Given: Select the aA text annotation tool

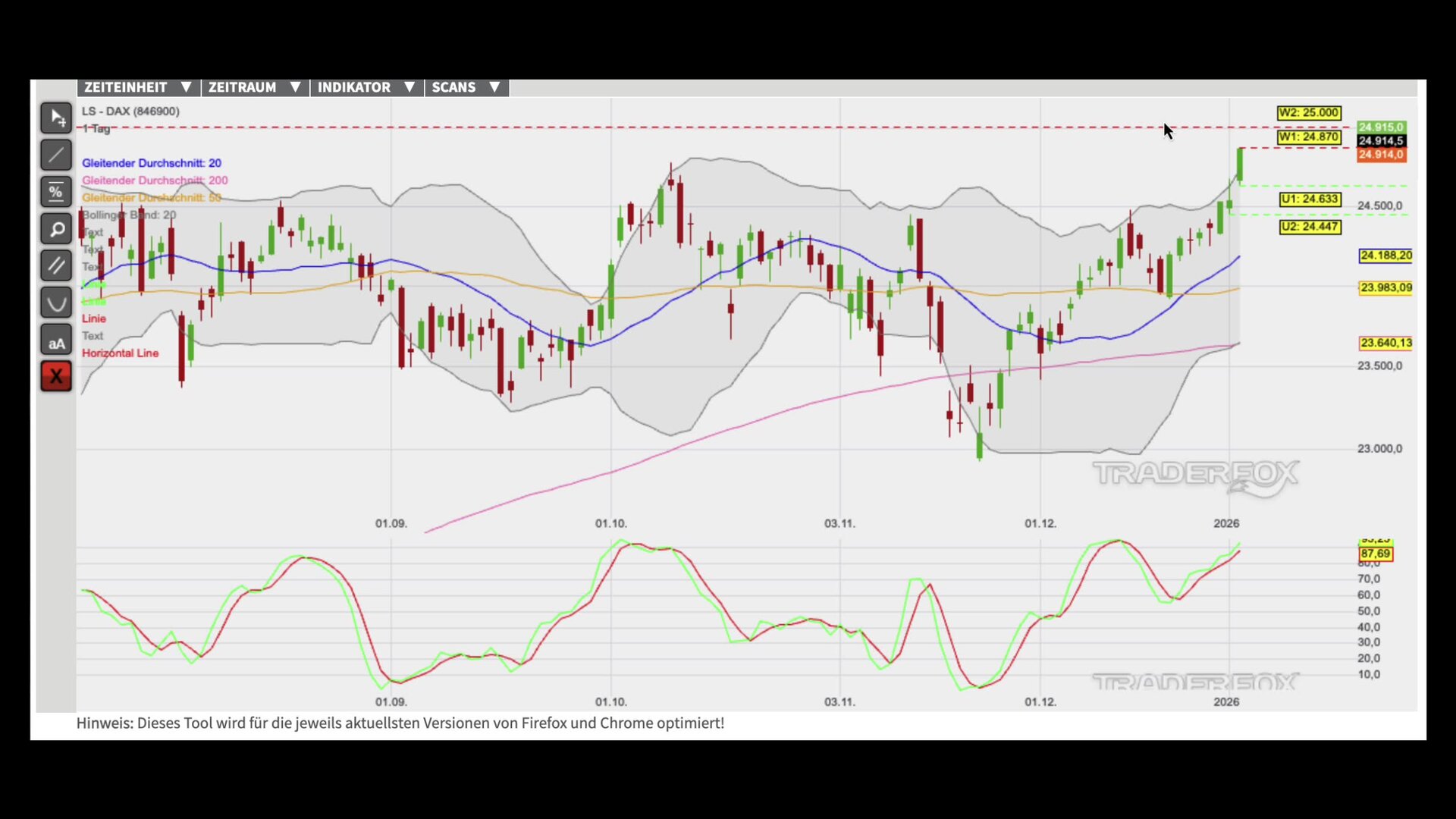Looking at the screenshot, I should 56,340.
